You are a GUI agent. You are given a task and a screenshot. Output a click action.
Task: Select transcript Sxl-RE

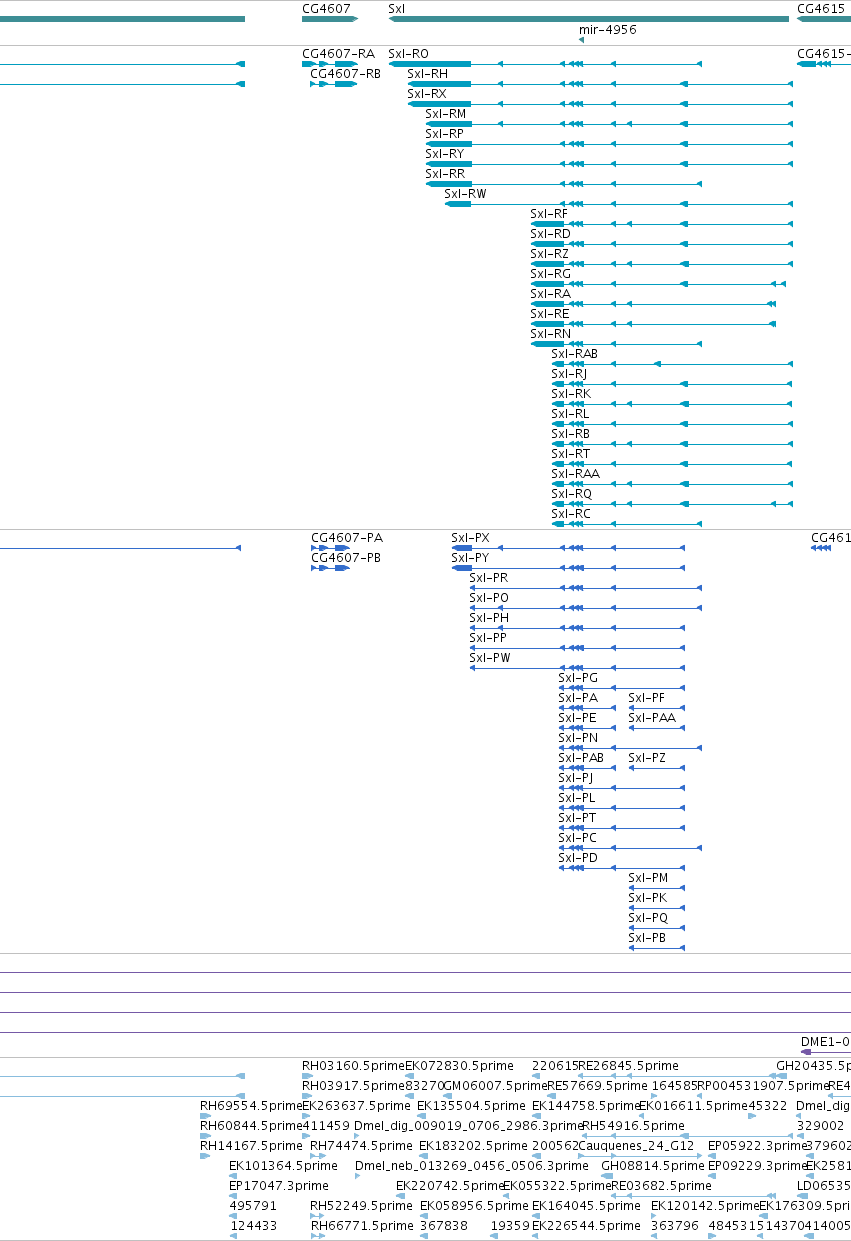[550, 314]
